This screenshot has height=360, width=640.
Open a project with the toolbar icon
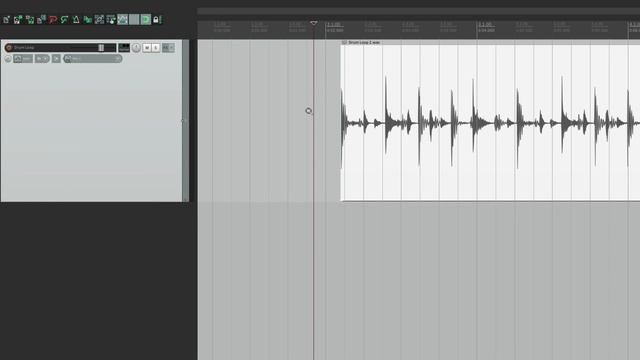(18, 19)
